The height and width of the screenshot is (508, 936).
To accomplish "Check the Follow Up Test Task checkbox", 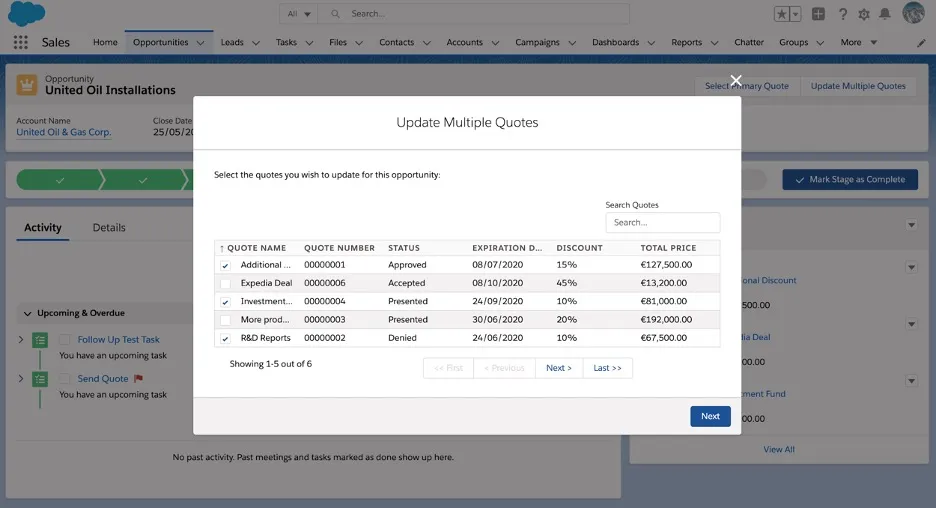I will (64, 340).
